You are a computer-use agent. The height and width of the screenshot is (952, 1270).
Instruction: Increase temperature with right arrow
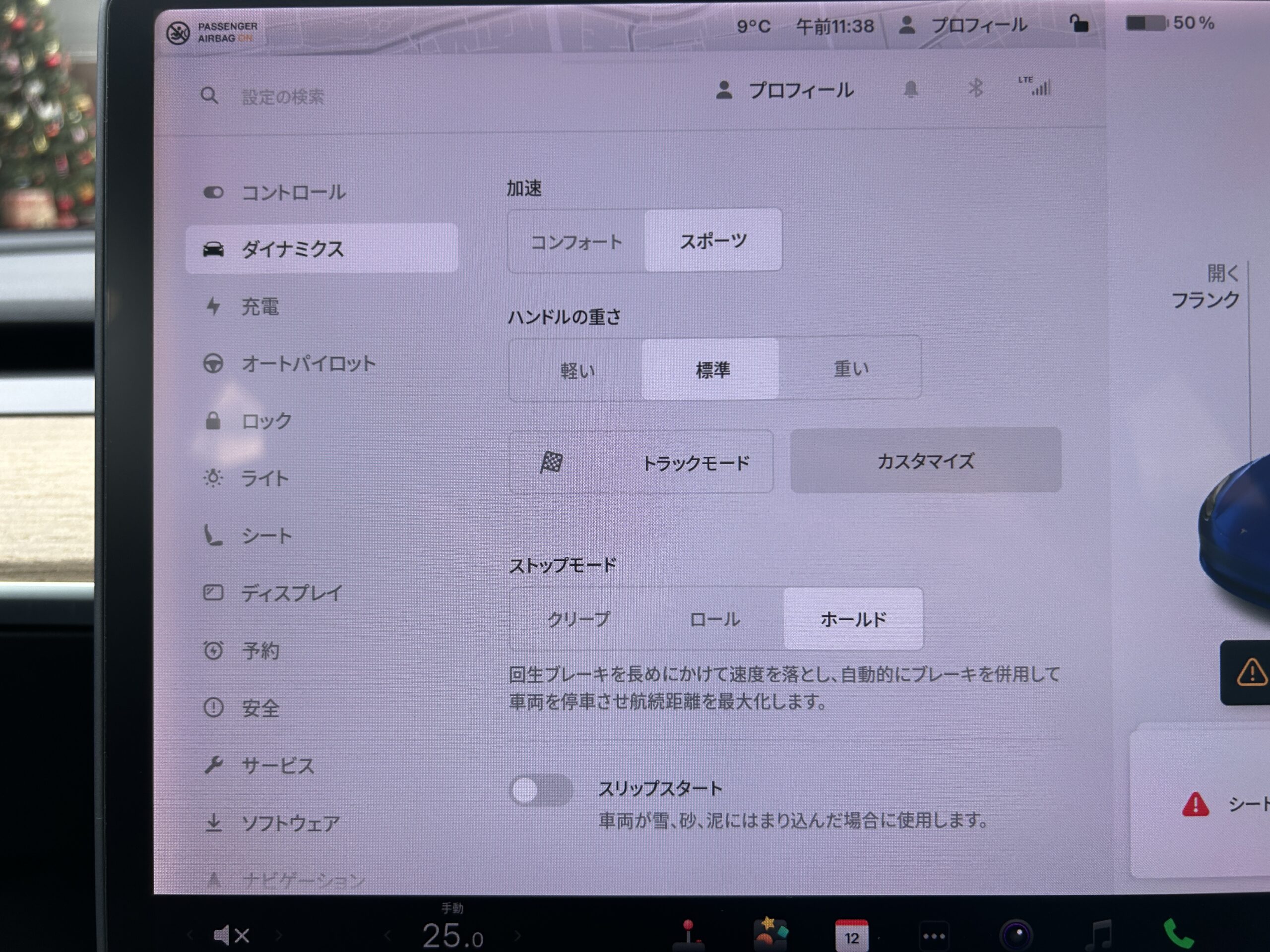(517, 936)
